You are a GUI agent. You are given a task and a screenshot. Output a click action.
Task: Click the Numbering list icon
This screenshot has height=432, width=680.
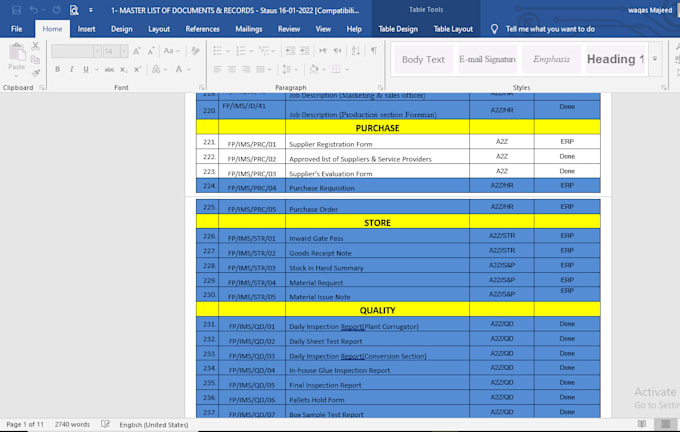(x=241, y=51)
